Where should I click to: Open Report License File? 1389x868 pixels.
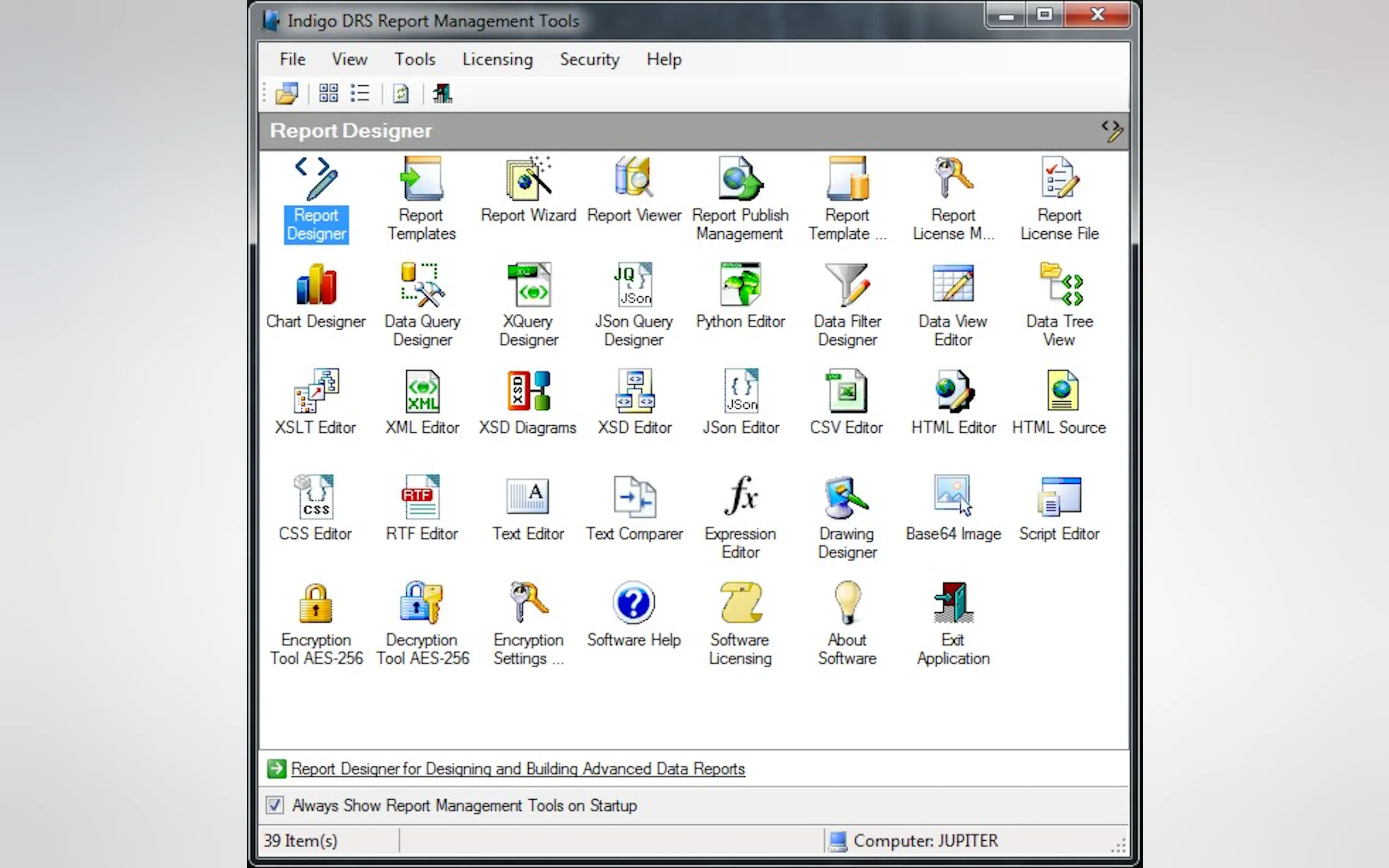pyautogui.click(x=1059, y=199)
